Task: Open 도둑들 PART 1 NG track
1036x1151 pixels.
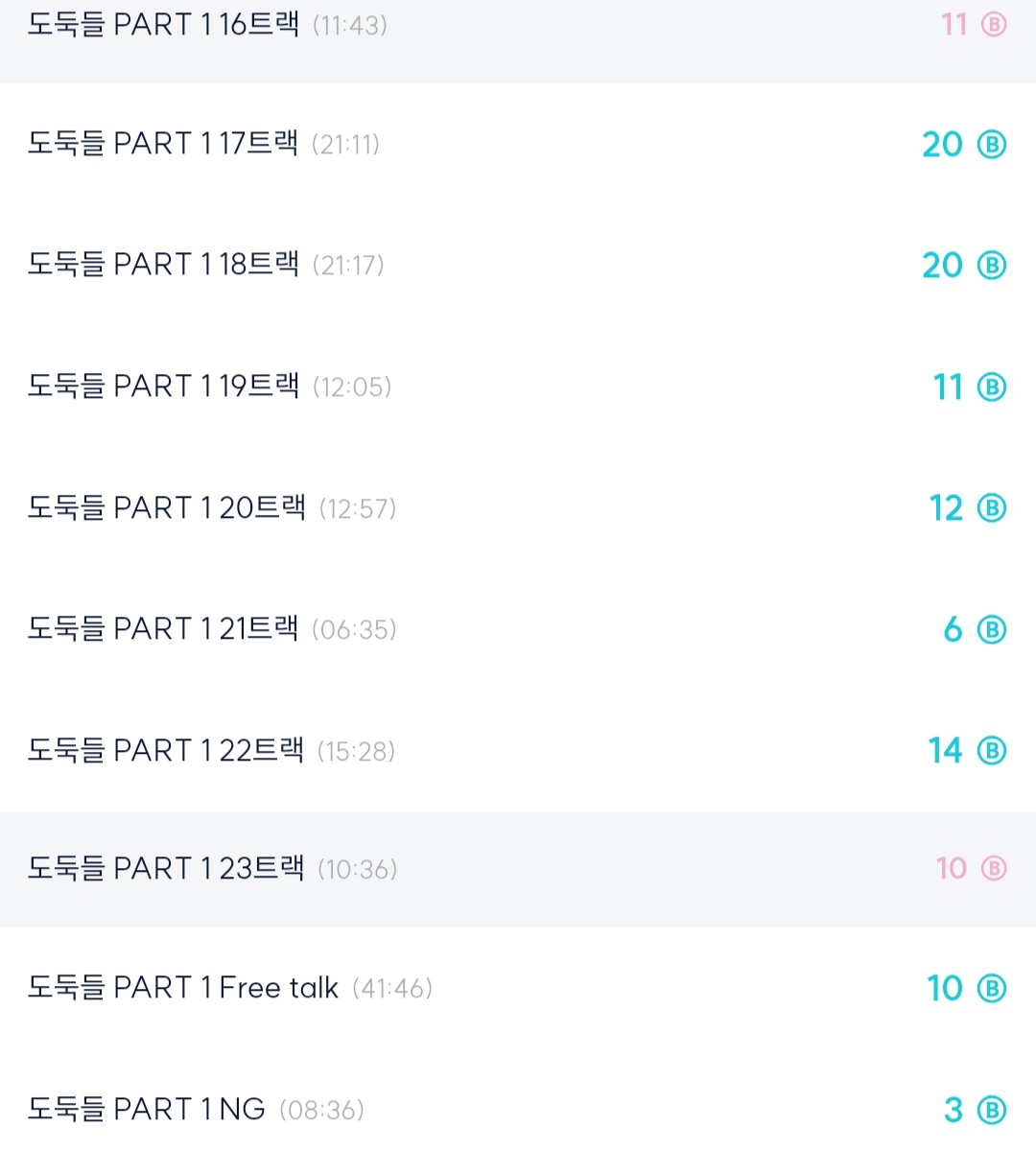Action: (146, 1110)
